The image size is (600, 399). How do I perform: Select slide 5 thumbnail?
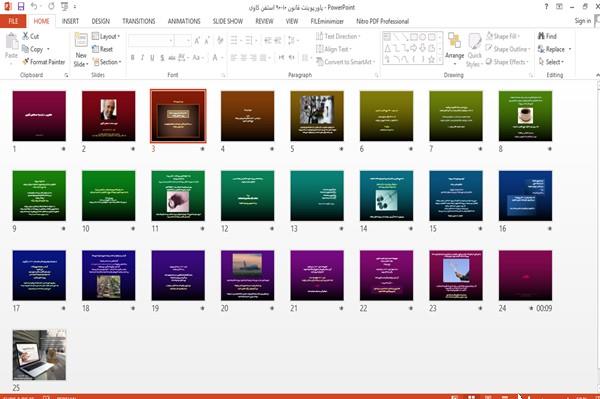[x=317, y=116]
